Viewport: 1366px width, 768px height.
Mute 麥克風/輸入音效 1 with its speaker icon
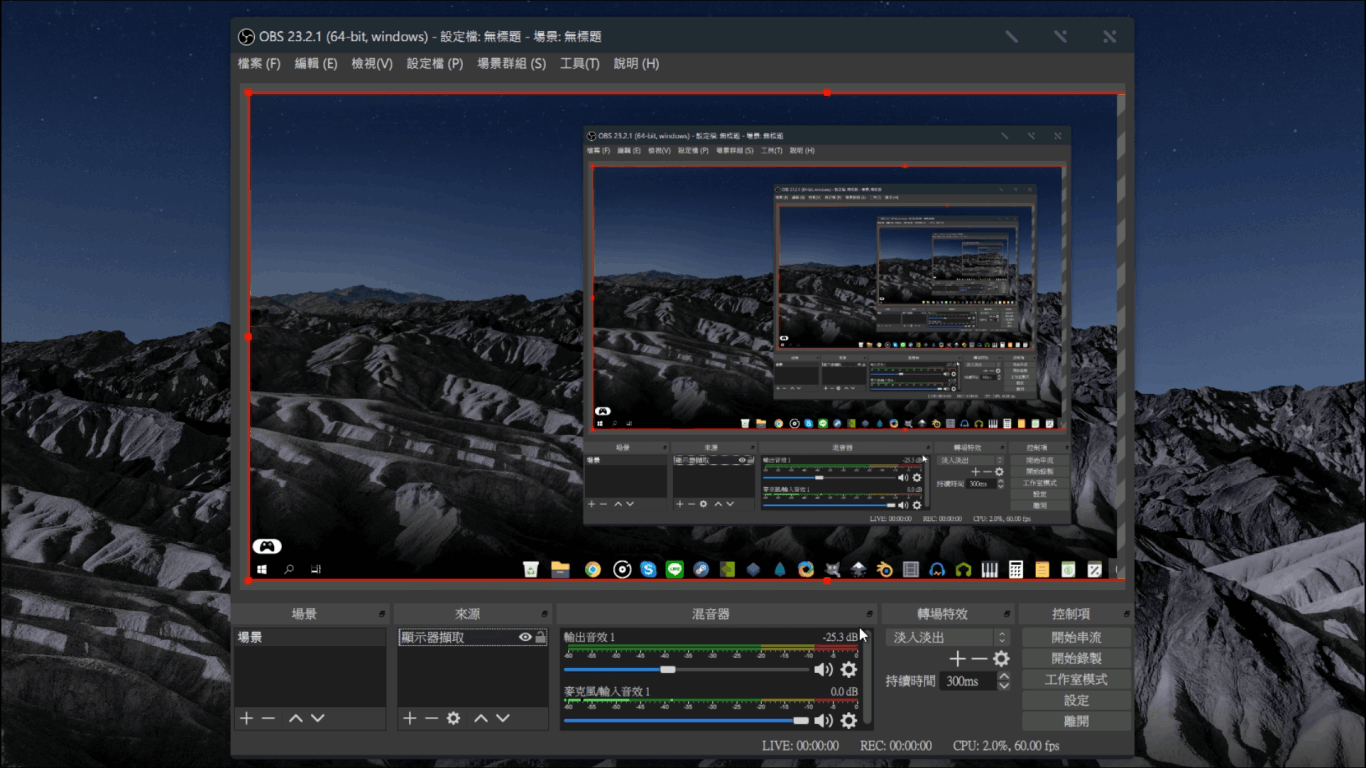(823, 720)
